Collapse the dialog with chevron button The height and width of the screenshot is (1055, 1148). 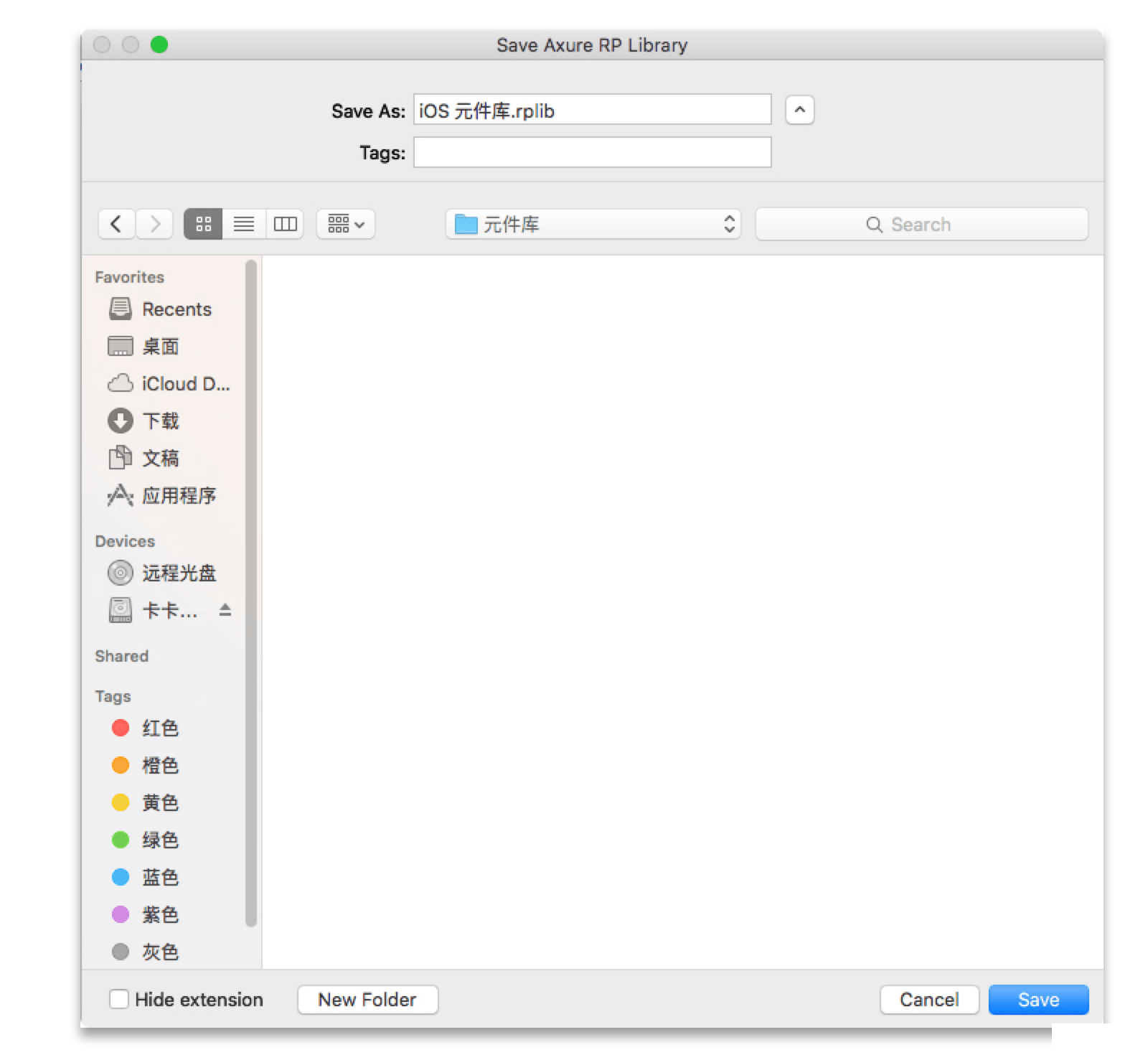(799, 111)
